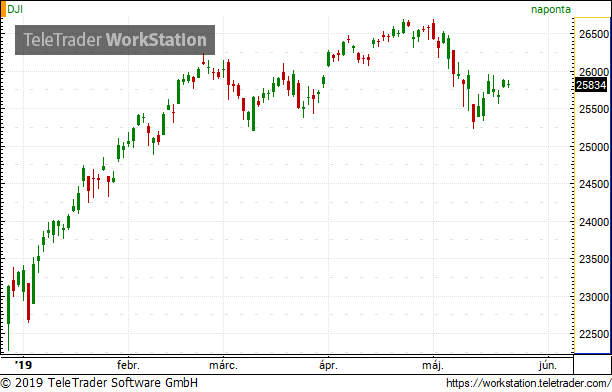
Task: Open the workstation.teletrader.com link
Action: [528, 383]
